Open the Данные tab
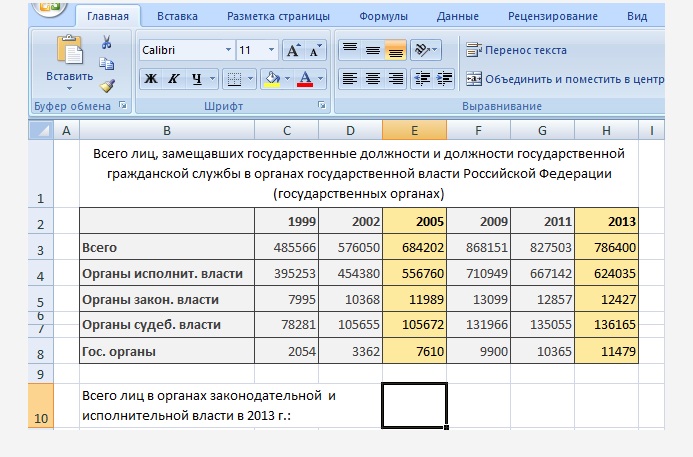The image size is (693, 457). click(457, 16)
